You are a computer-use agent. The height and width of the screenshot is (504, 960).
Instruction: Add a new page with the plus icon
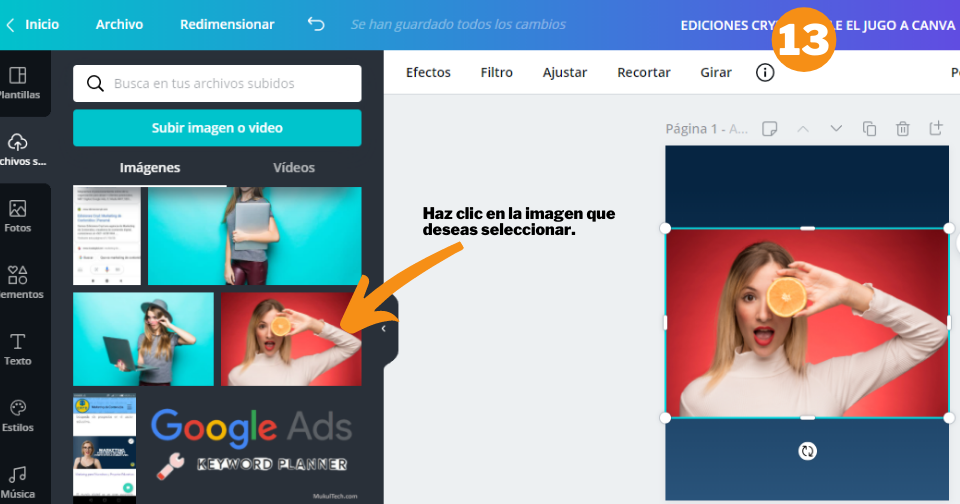point(936,128)
